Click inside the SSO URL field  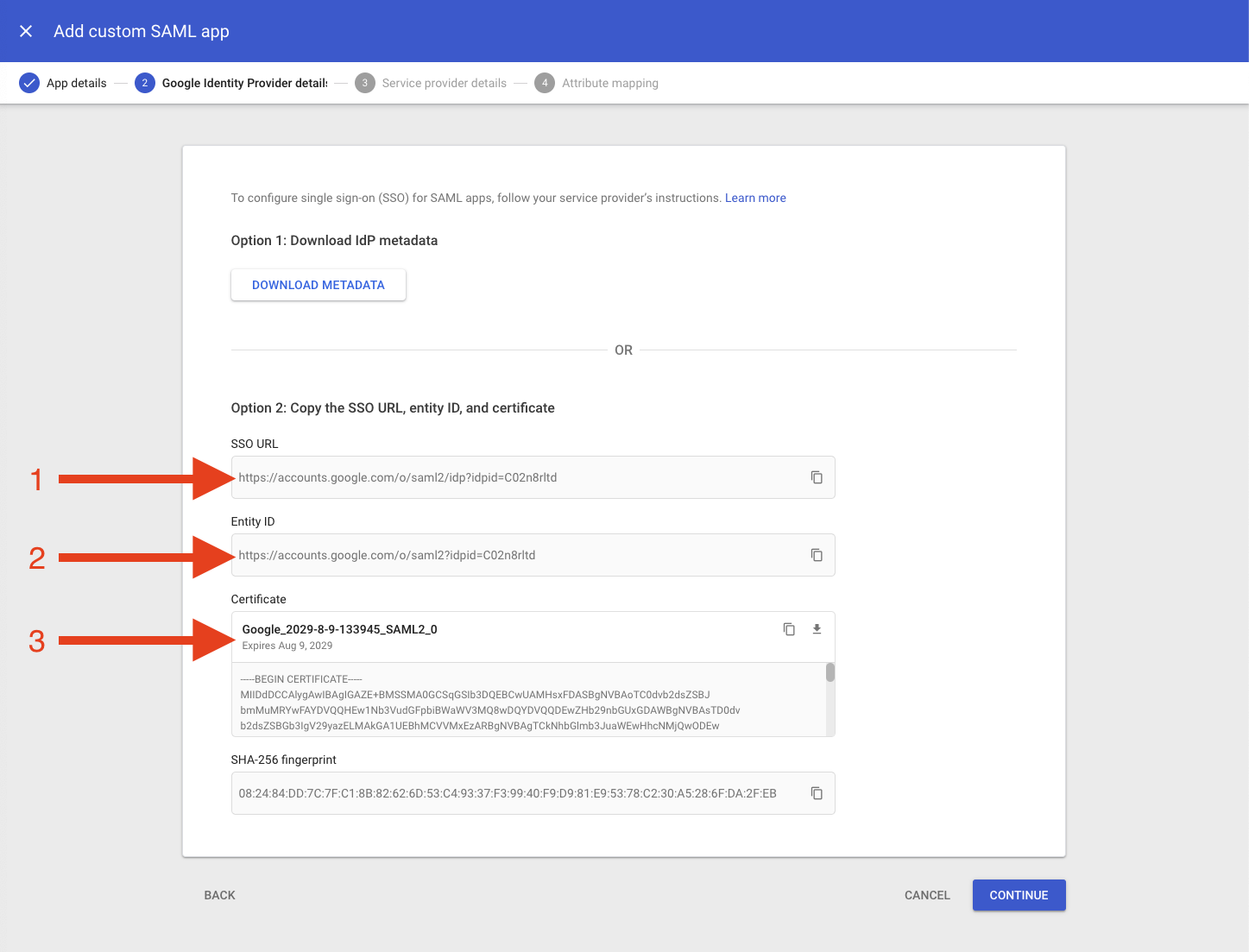point(518,477)
